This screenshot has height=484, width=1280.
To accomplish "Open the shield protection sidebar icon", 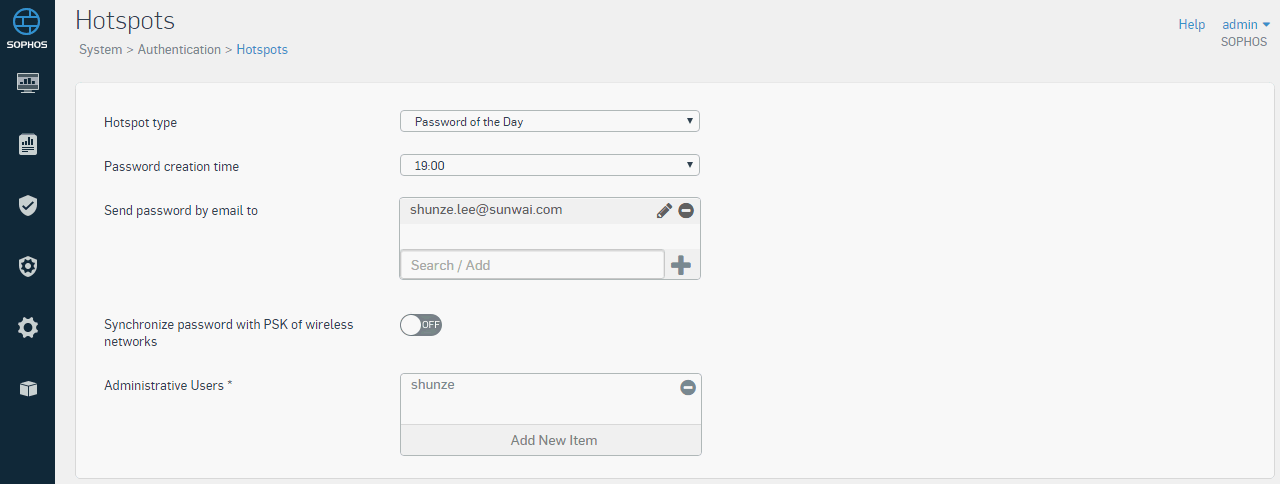I will 28,205.
